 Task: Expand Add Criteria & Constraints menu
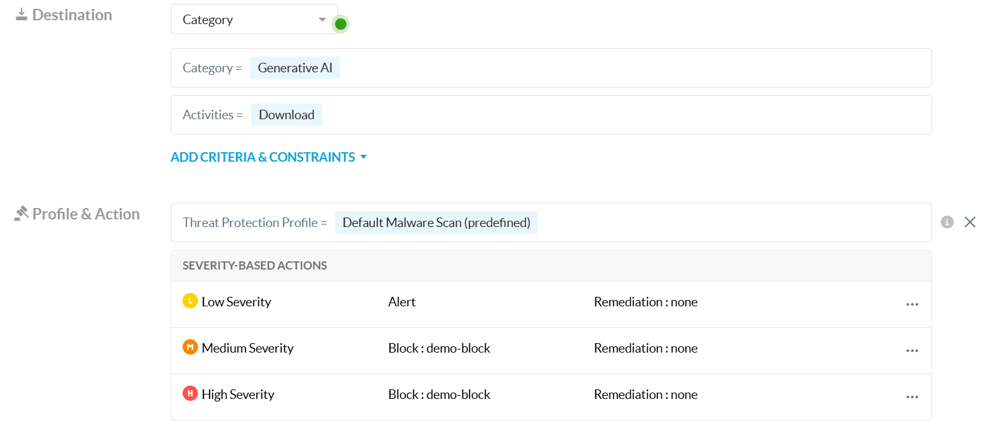(x=268, y=157)
